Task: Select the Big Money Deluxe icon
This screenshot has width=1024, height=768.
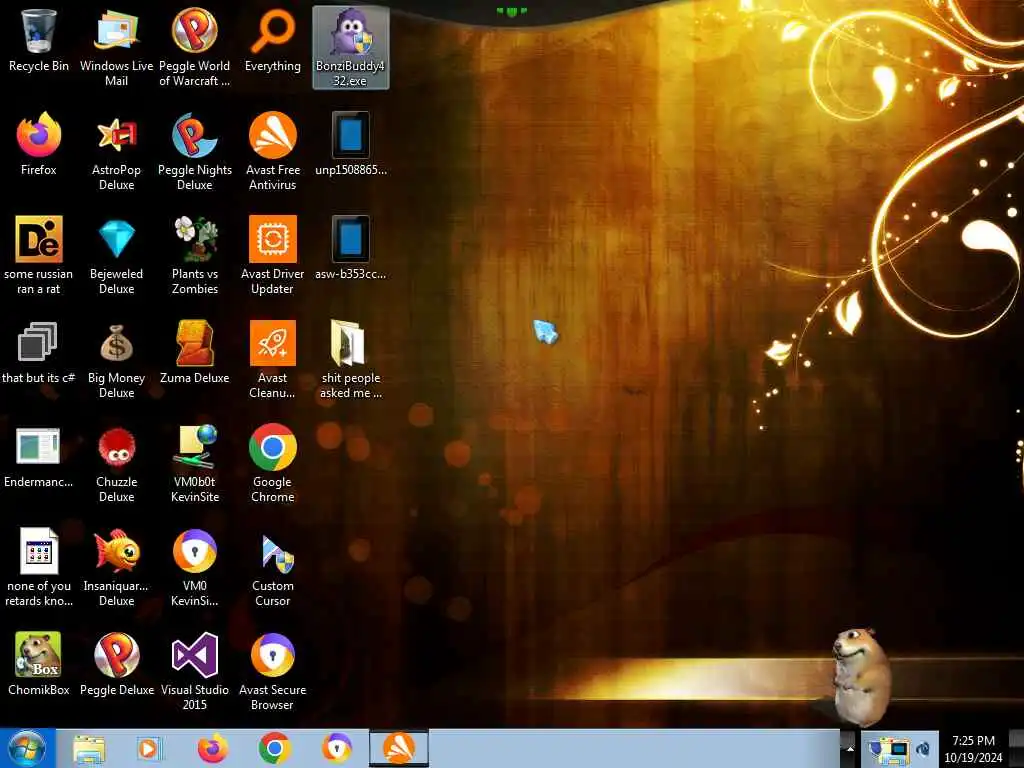Action: (116, 359)
